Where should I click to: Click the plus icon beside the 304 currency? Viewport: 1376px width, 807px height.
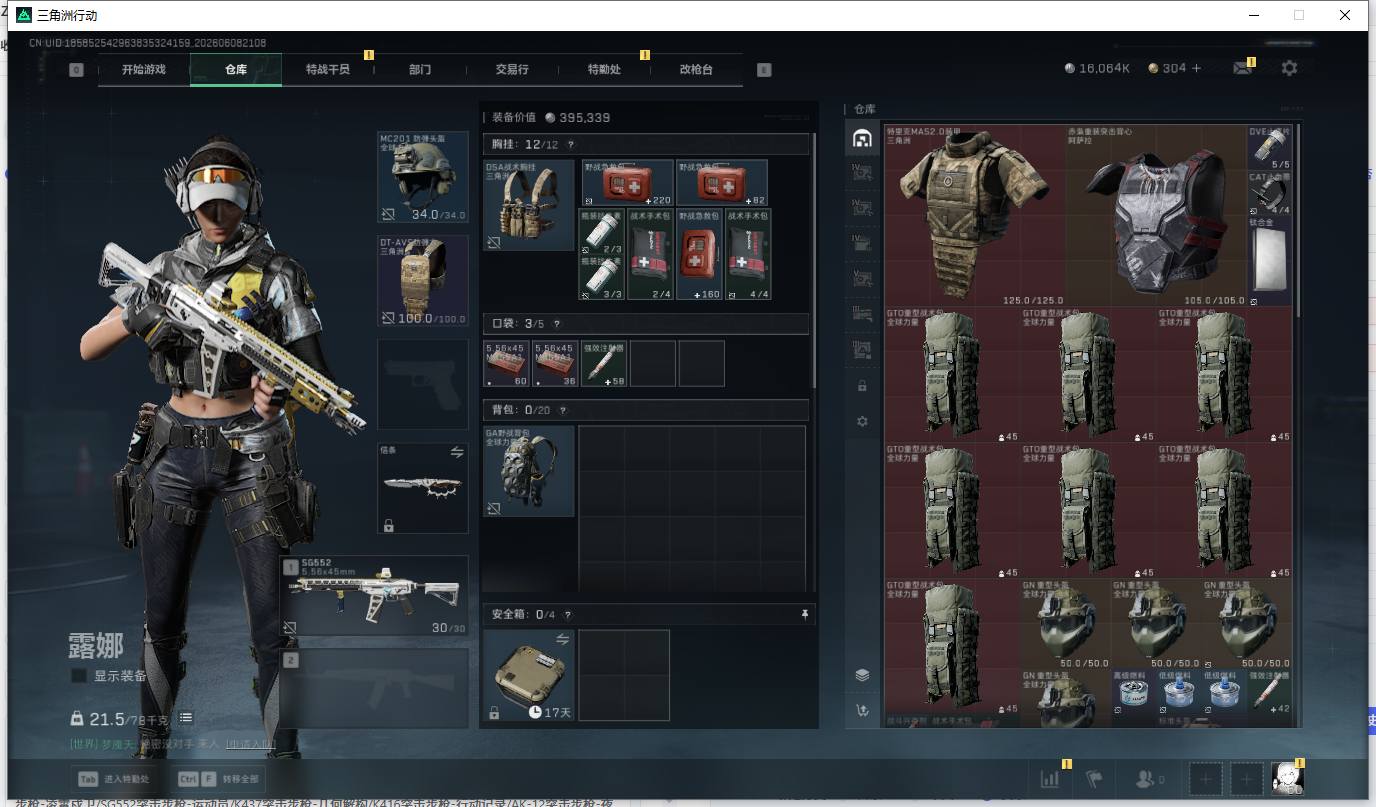(x=1196, y=68)
